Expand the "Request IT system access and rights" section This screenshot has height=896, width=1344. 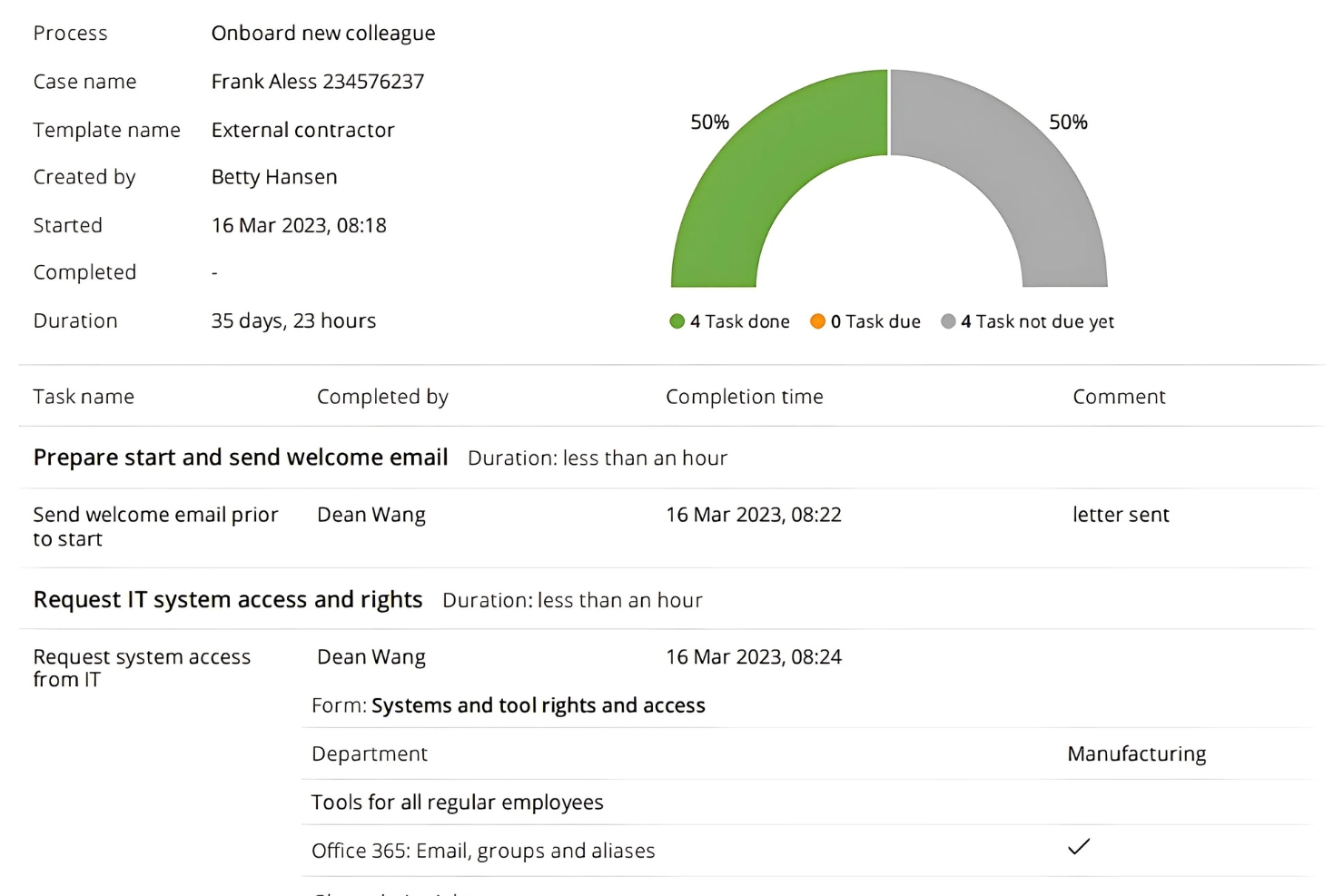pos(227,599)
